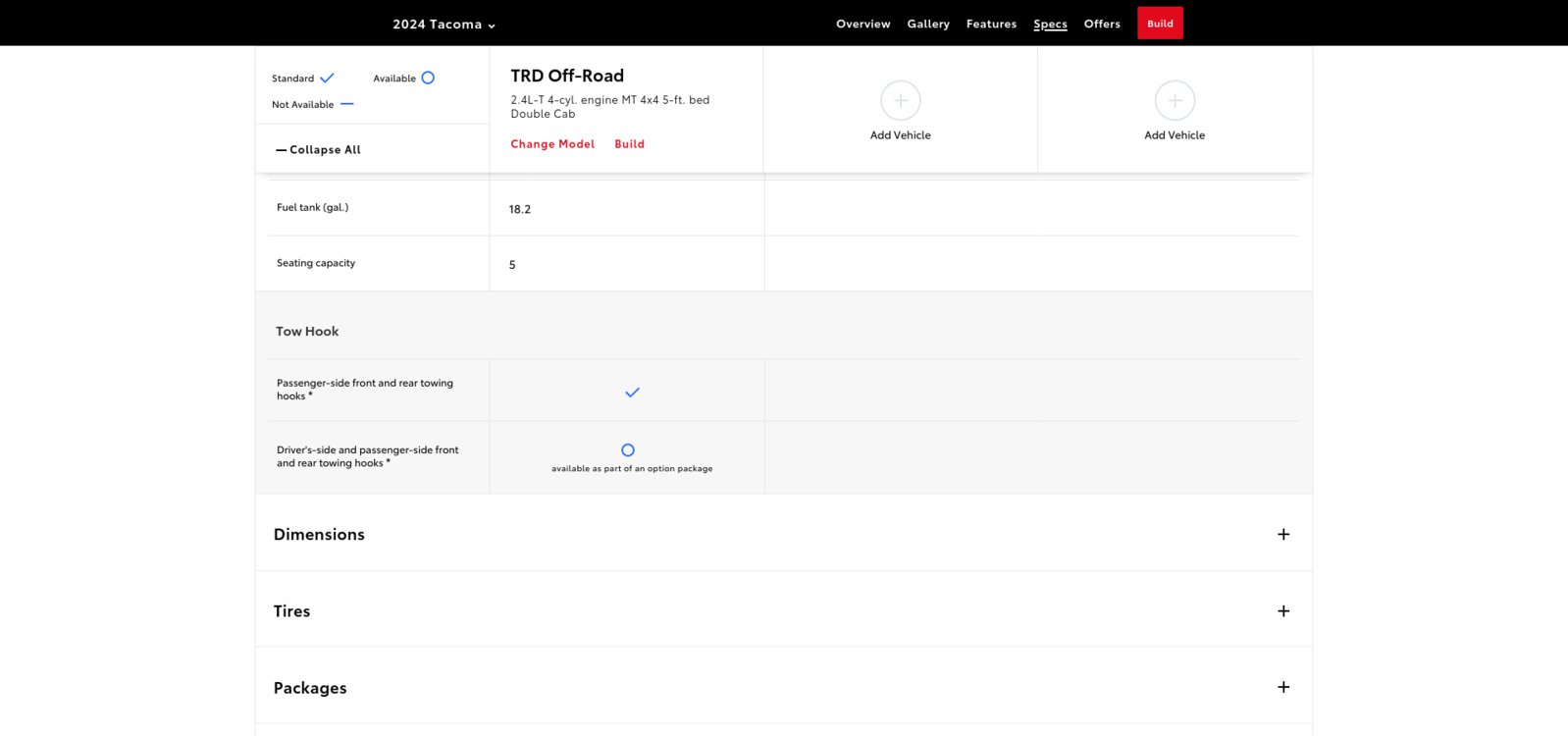This screenshot has width=1568, height=736.
Task: Expand the Dimensions section plus icon
Action: [x=1283, y=534]
